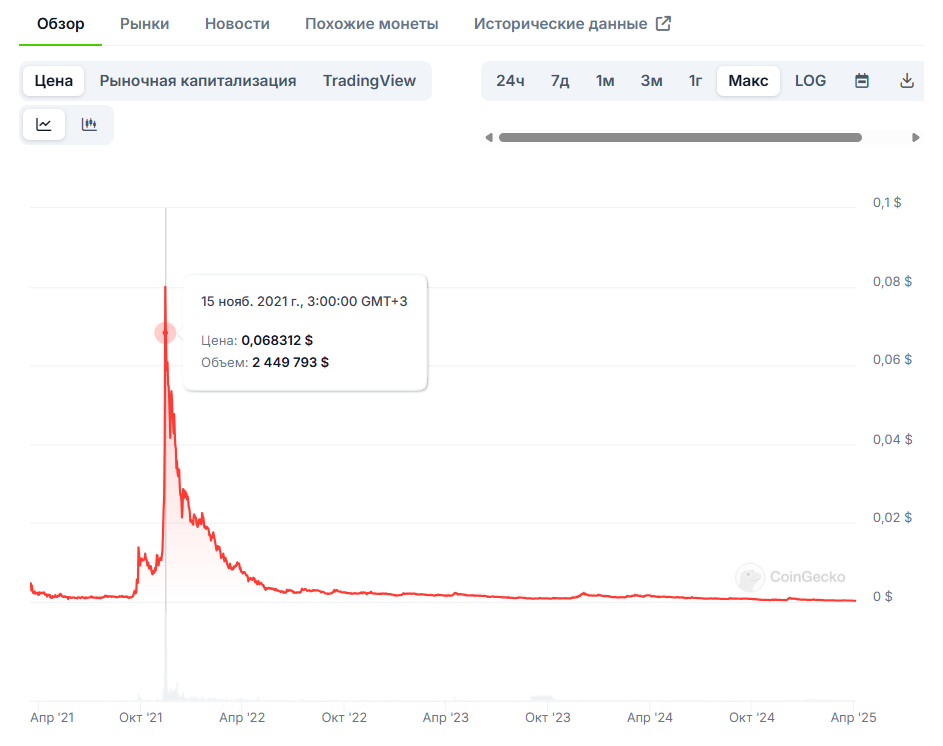Image resolution: width=943 pixels, height=746 pixels.
Task: Click the gray chart range scrollbar handle
Action: click(x=680, y=138)
